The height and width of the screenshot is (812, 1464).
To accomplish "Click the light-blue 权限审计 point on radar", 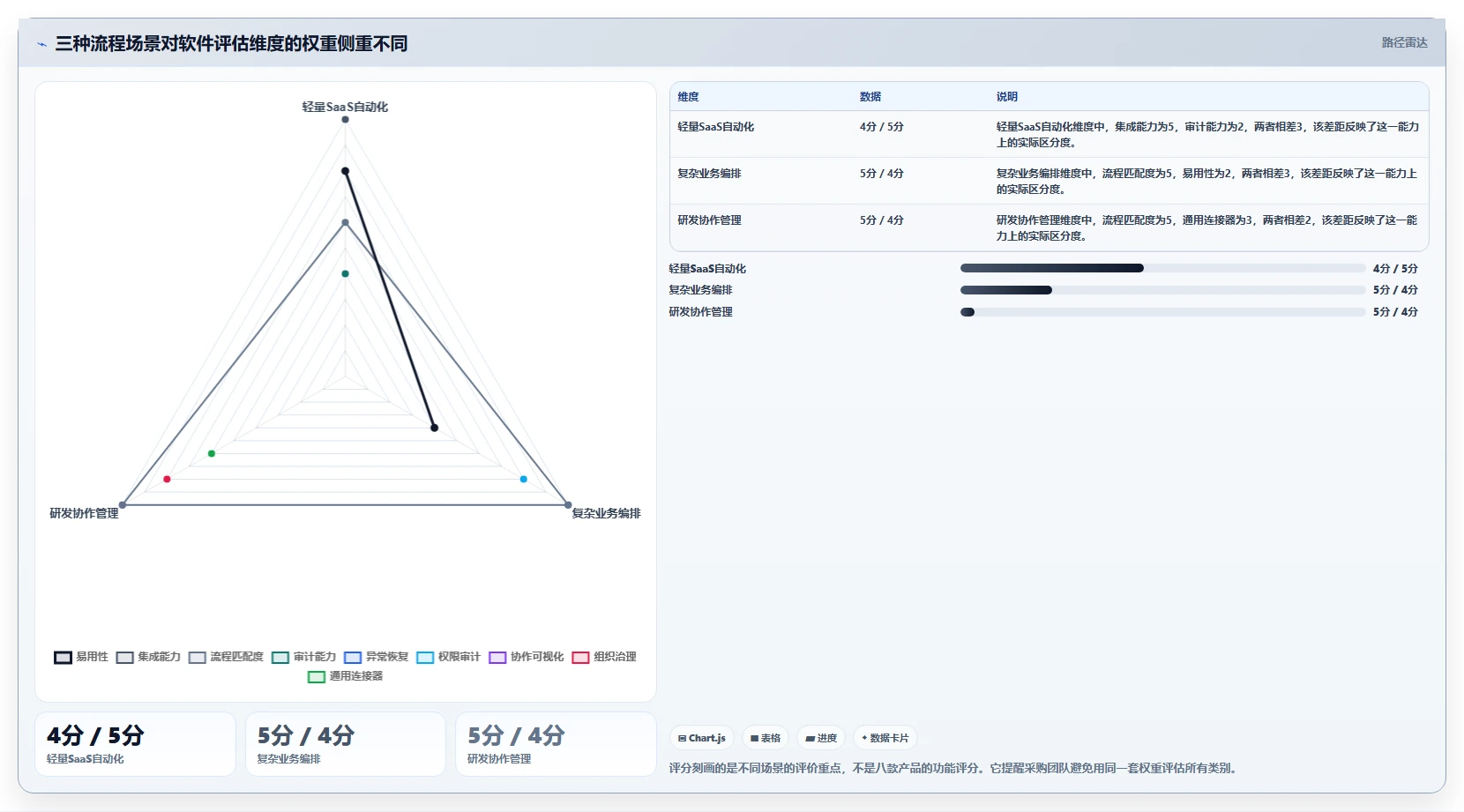I will pyautogui.click(x=523, y=479).
